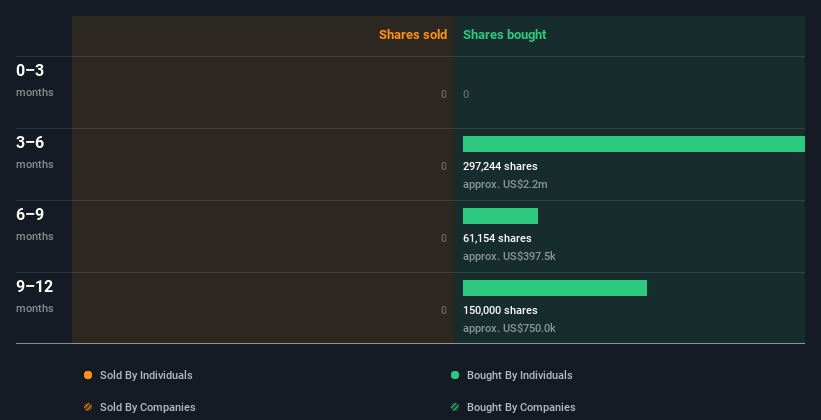Click the 3–6 months row label
Screen dimensions: 821x420
point(35,152)
